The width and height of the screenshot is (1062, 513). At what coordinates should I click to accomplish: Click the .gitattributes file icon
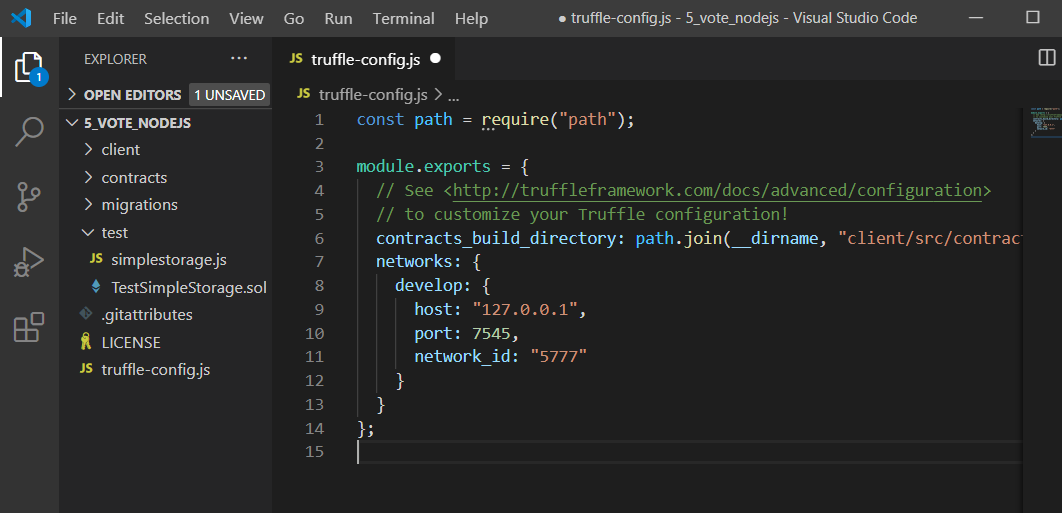click(x=85, y=314)
